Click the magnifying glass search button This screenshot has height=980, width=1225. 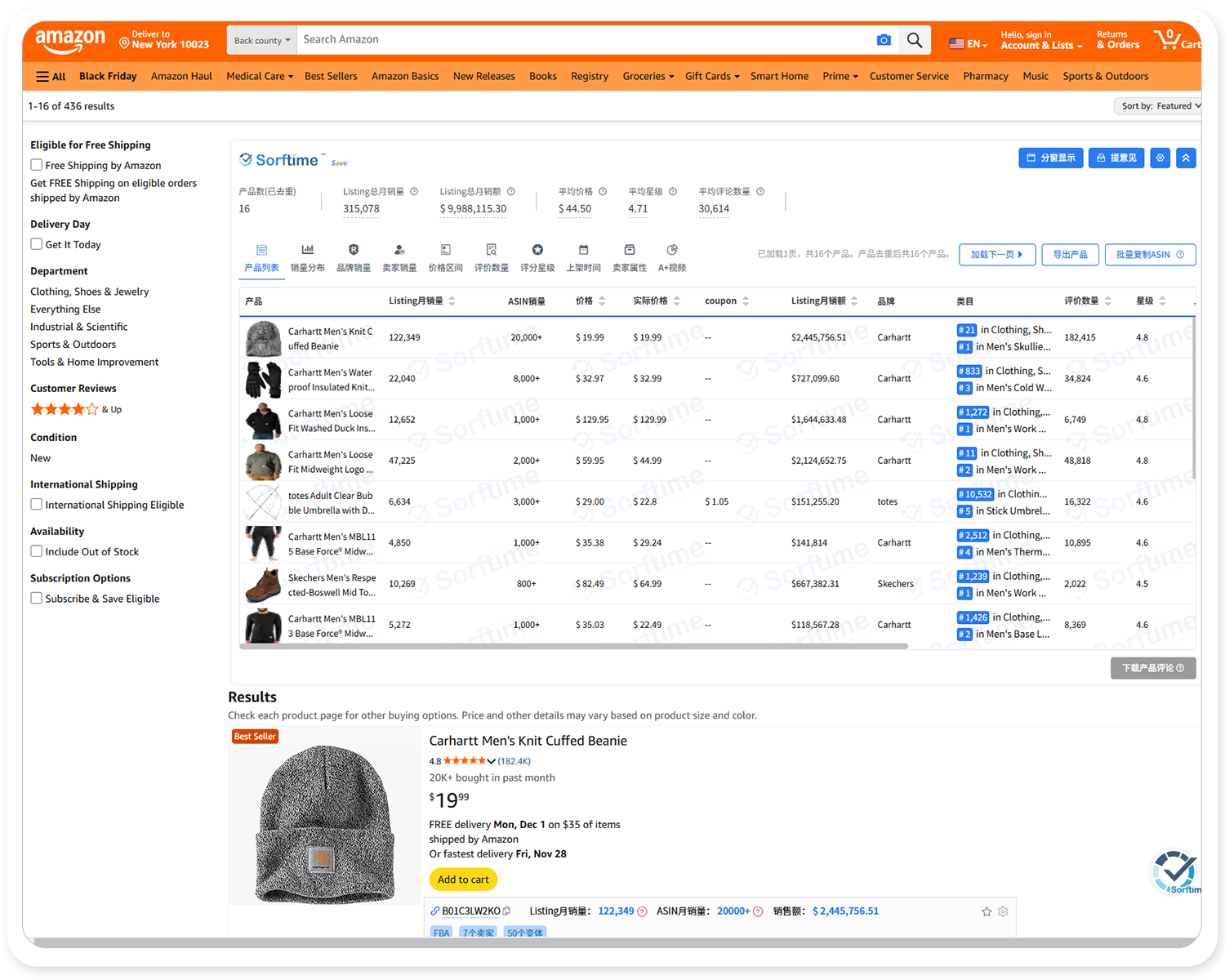[x=915, y=40]
